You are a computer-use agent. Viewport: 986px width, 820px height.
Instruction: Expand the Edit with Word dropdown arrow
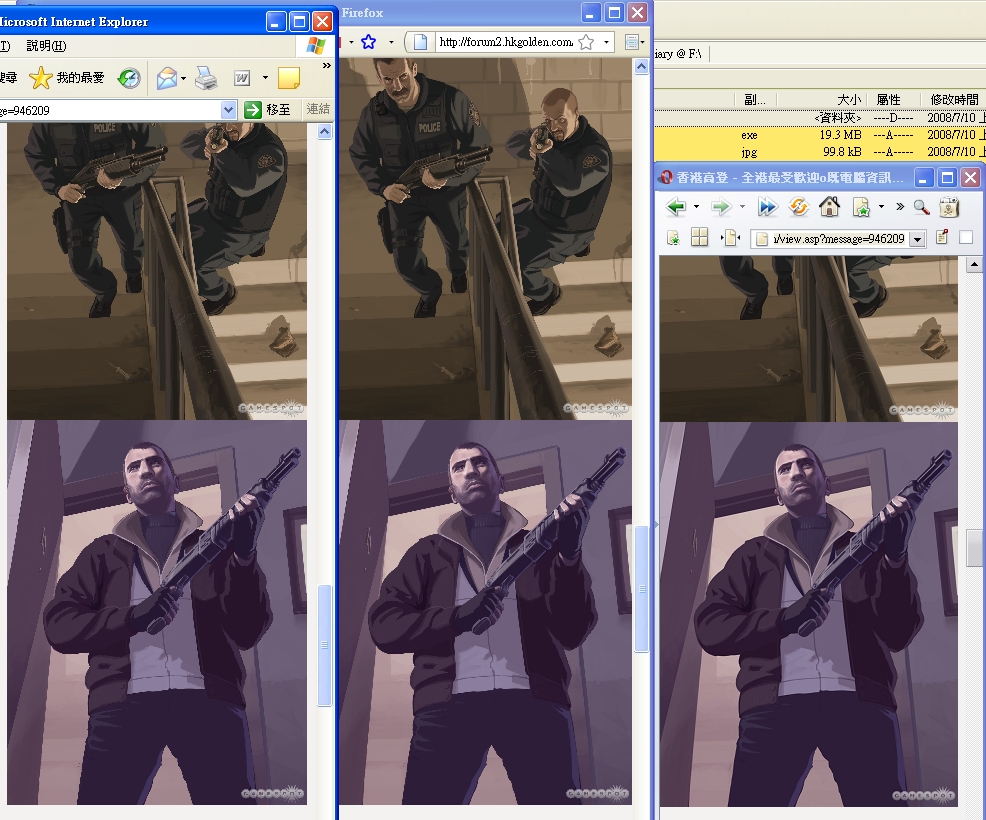coord(265,78)
